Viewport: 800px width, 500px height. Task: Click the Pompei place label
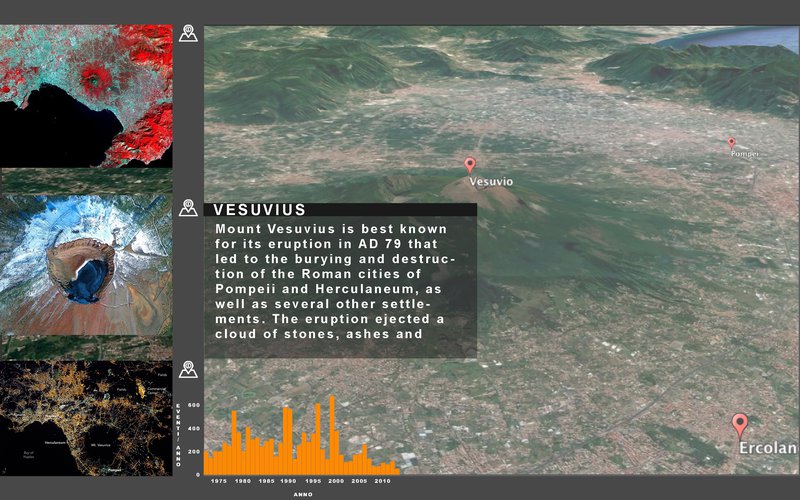click(744, 154)
